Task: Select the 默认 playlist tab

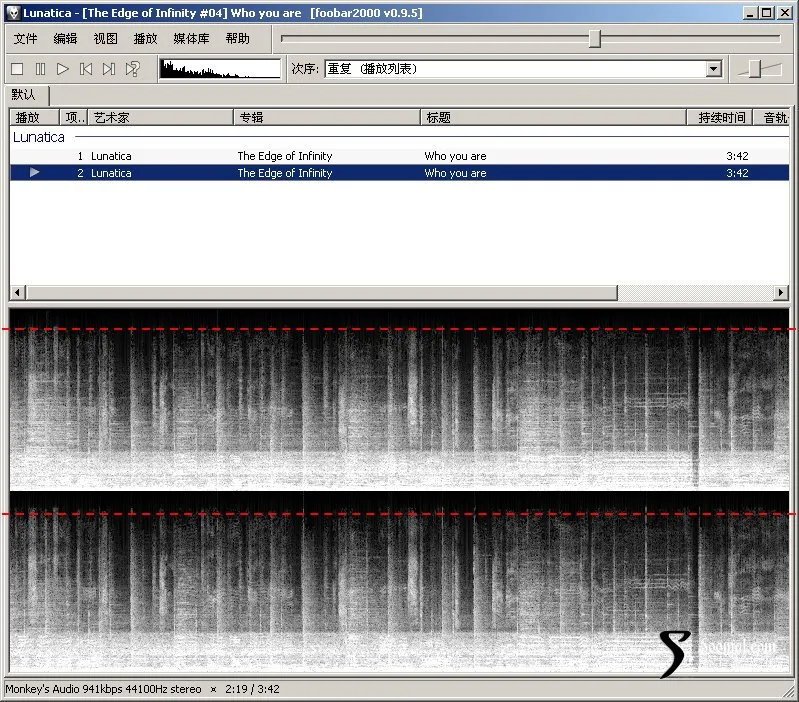Action: pyautogui.click(x=24, y=95)
